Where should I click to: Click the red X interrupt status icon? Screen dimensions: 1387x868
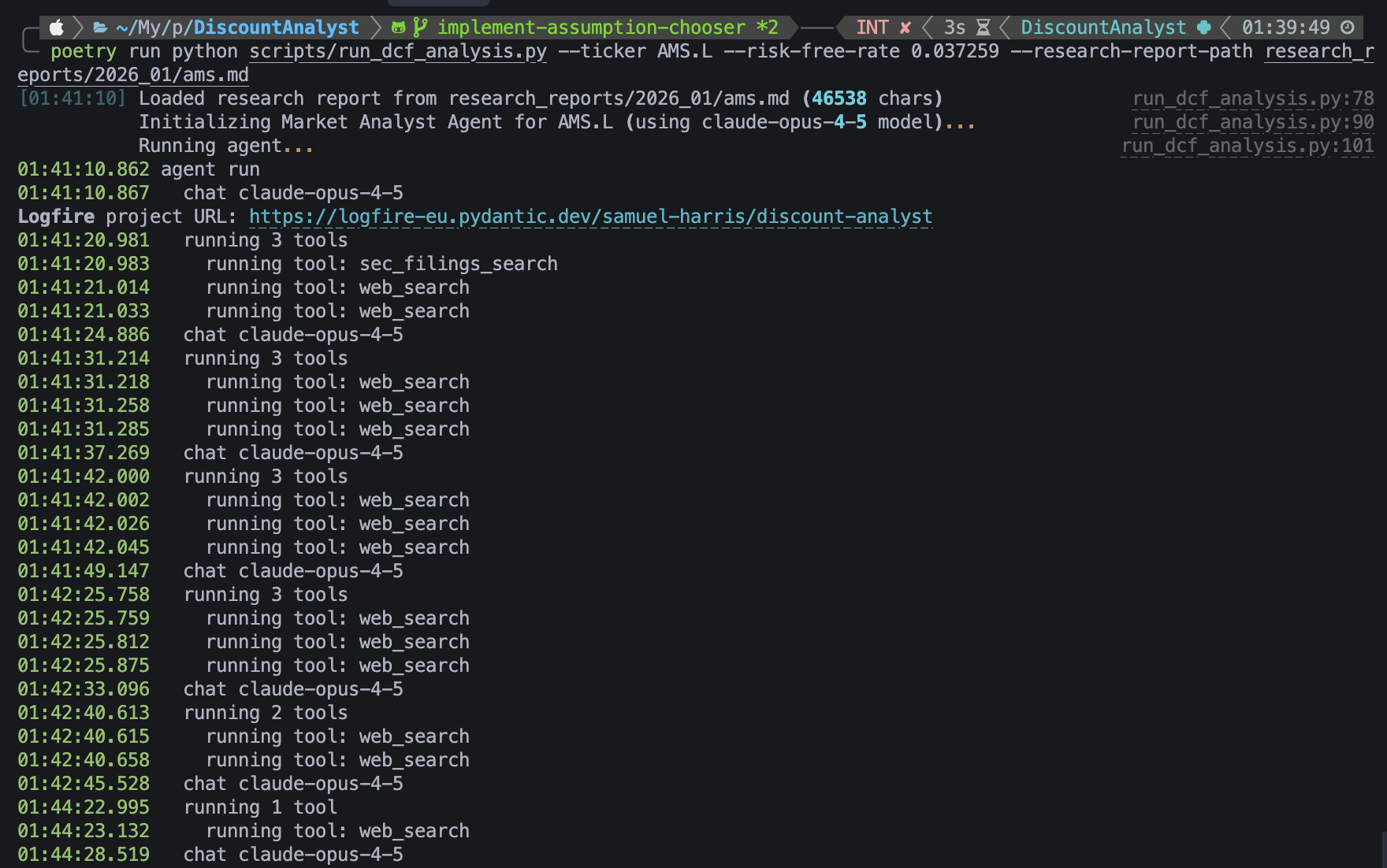coord(905,28)
